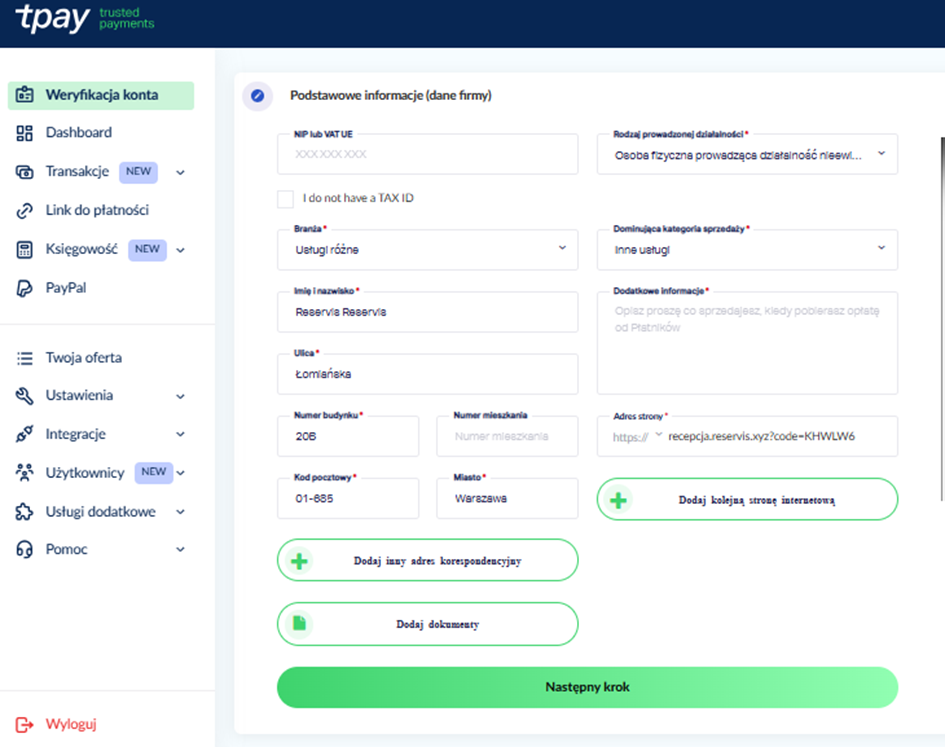Click the PayPal icon in sidebar
The image size is (945, 747).
click(25, 288)
